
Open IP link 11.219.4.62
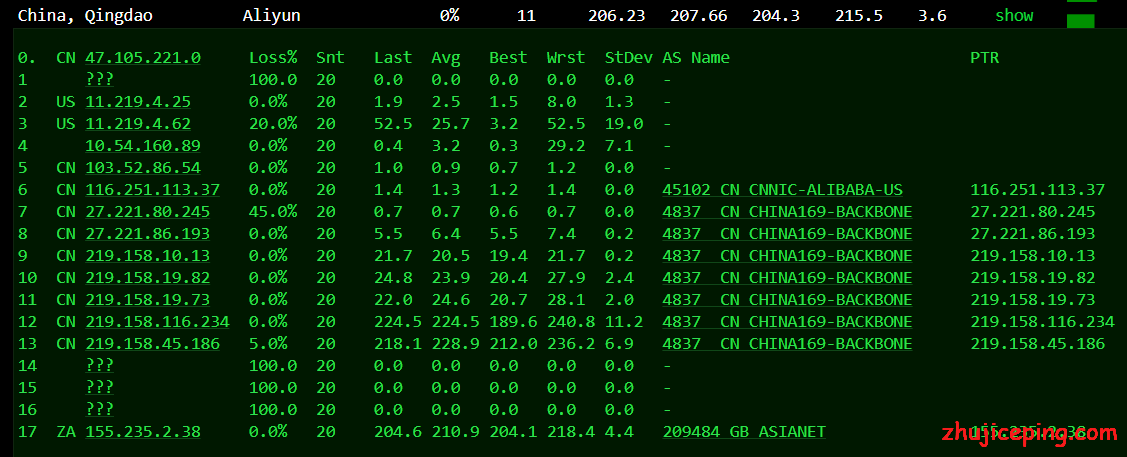tap(138, 124)
